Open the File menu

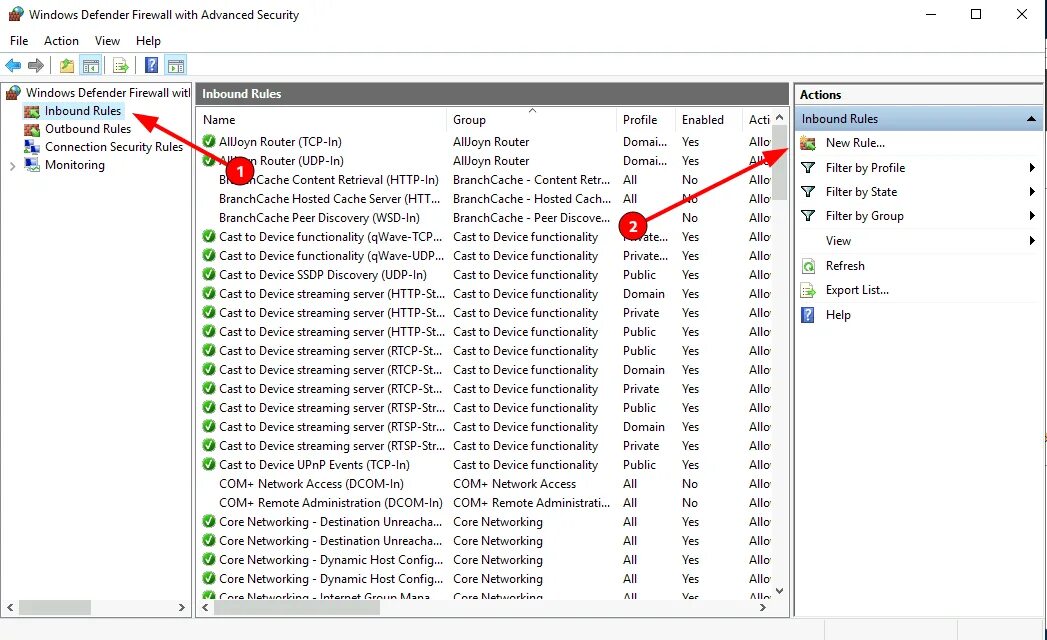tap(19, 41)
